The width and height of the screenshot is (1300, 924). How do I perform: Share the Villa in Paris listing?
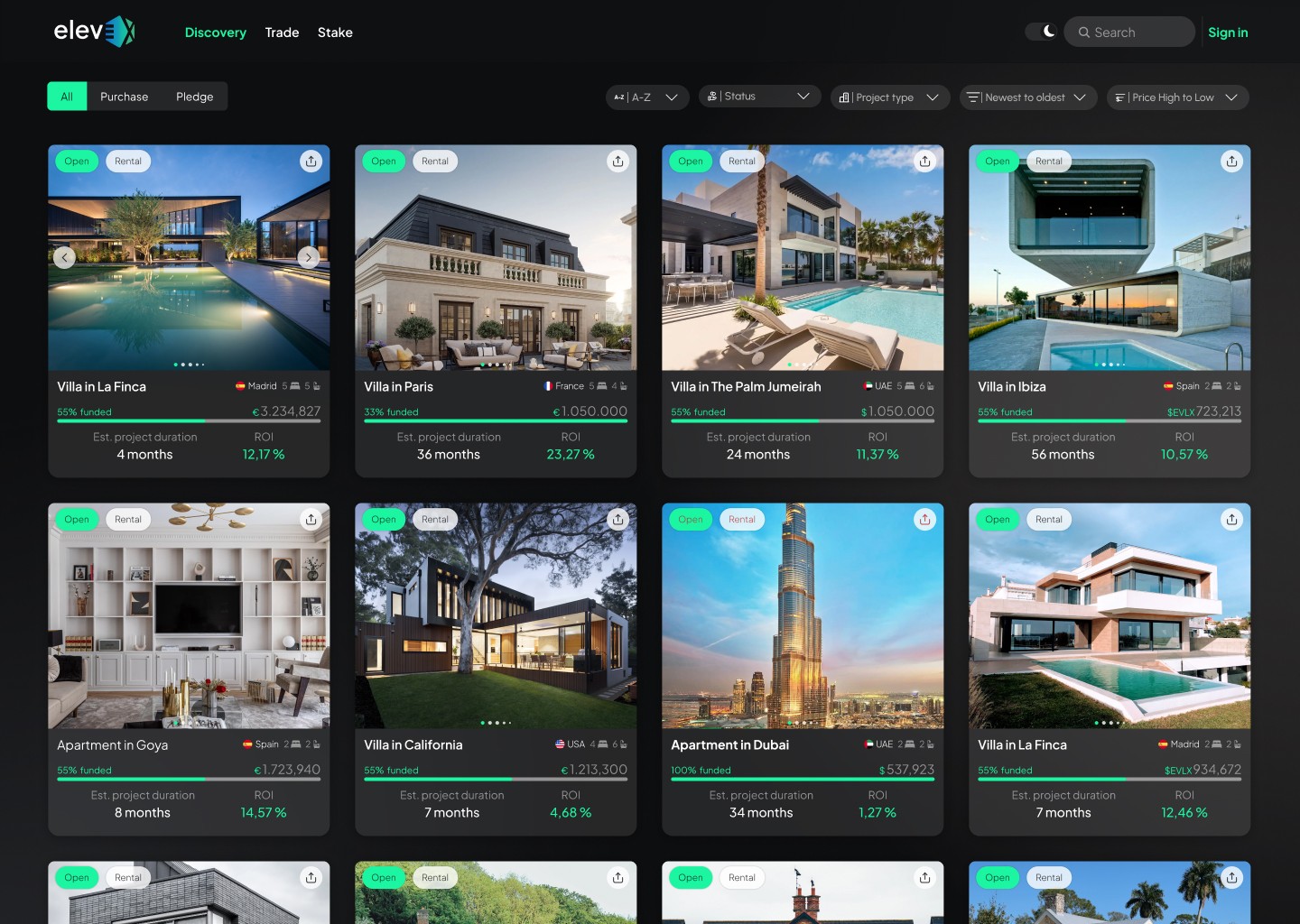(x=618, y=162)
